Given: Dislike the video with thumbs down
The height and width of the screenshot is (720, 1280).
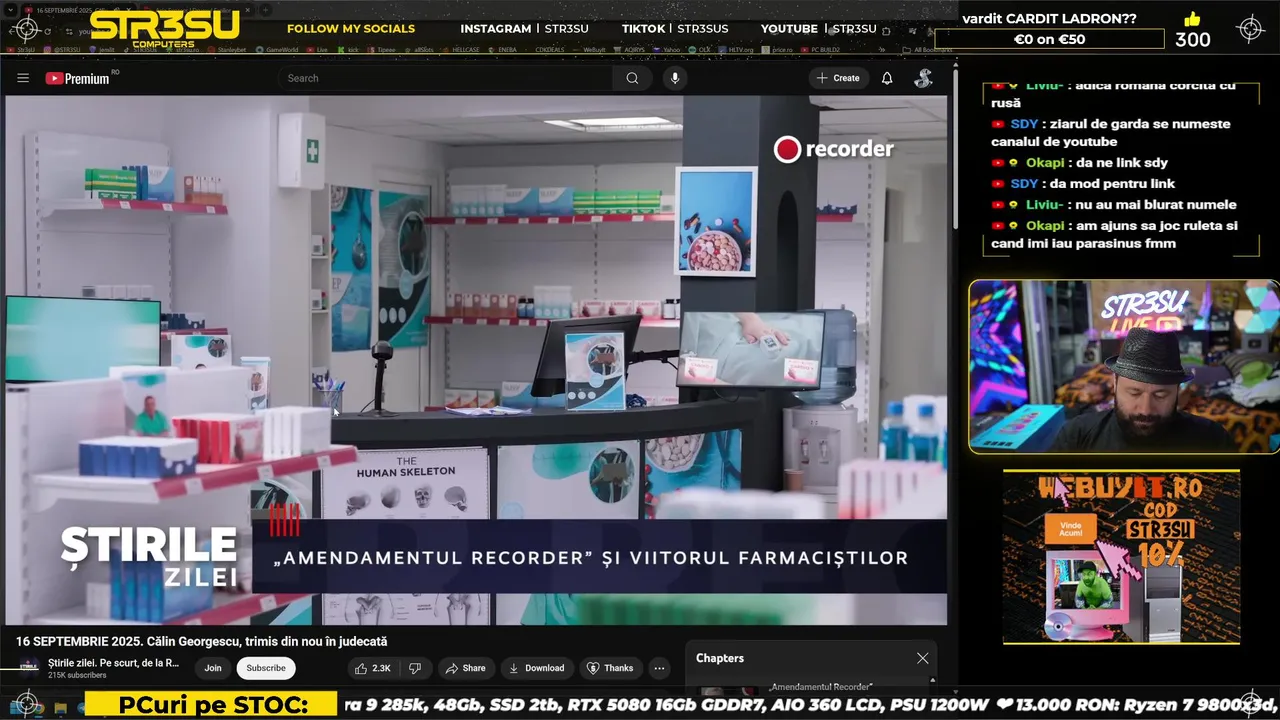Looking at the screenshot, I should coord(415,668).
